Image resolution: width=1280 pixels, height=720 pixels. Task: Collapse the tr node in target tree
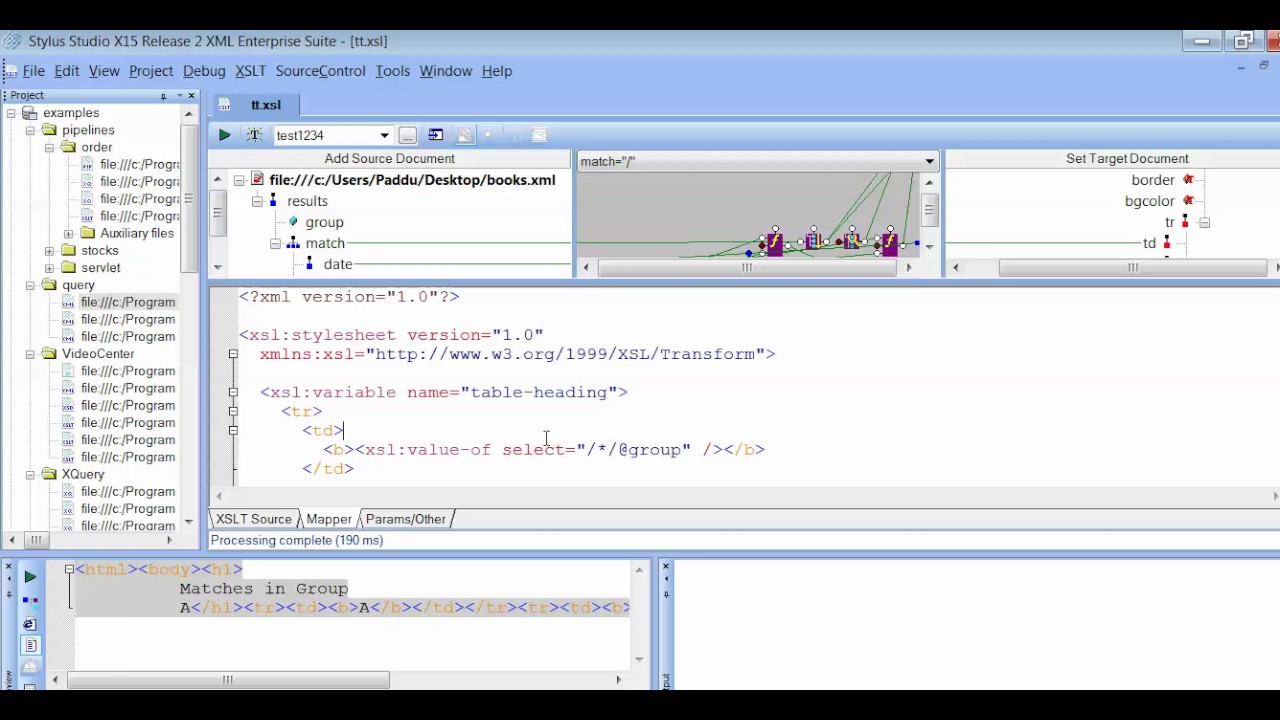pos(1204,222)
